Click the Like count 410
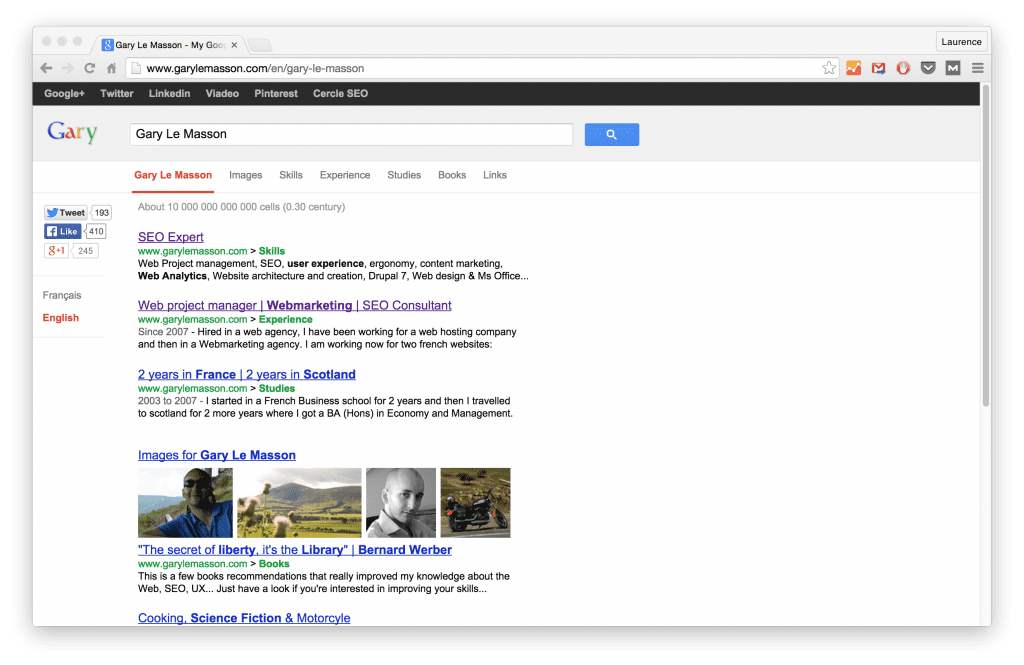This screenshot has width=1024, height=665. click(x=96, y=231)
